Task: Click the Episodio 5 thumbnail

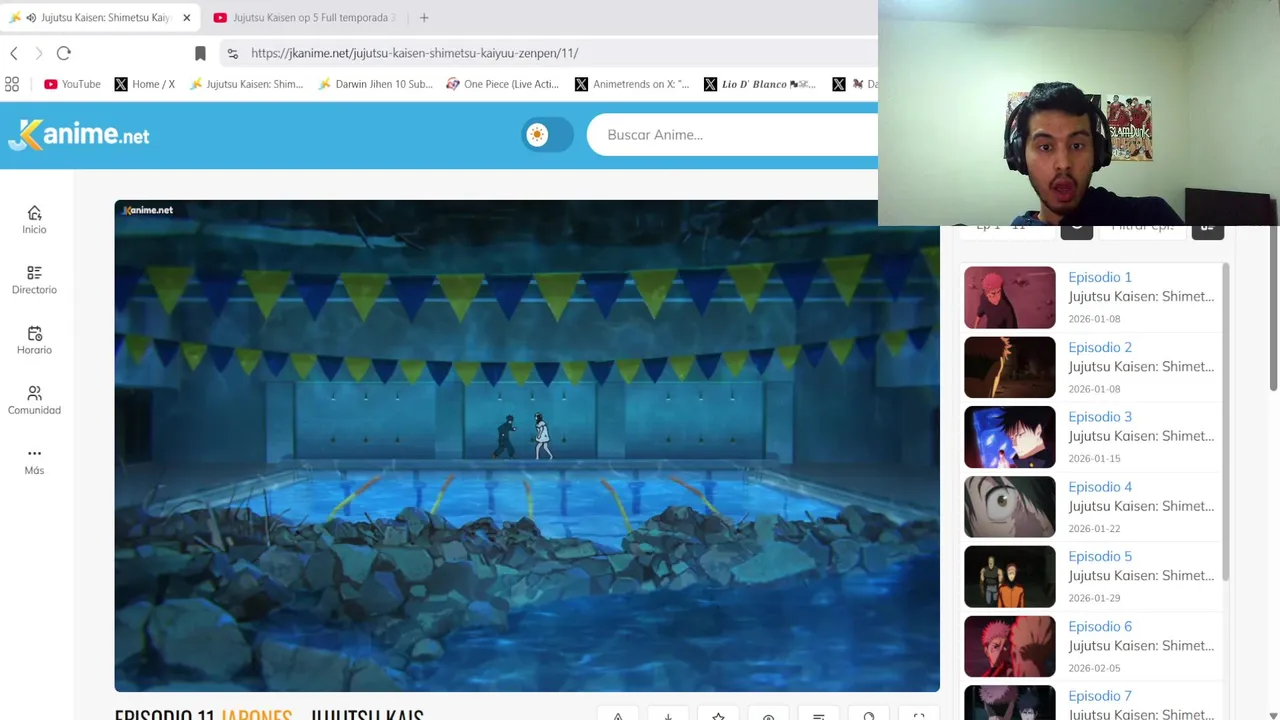Action: point(1009,577)
